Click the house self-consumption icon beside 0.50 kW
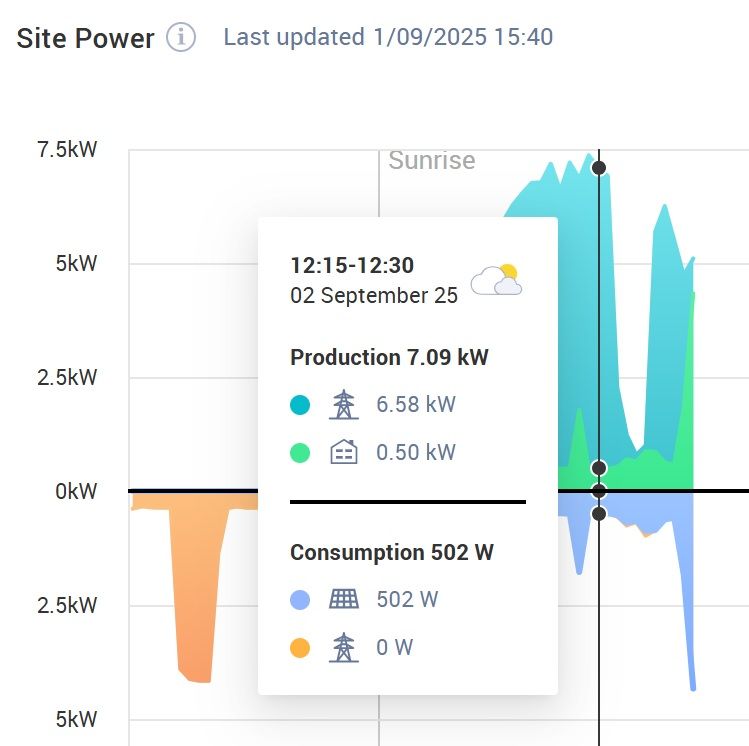The height and width of the screenshot is (746, 749). pos(343,452)
